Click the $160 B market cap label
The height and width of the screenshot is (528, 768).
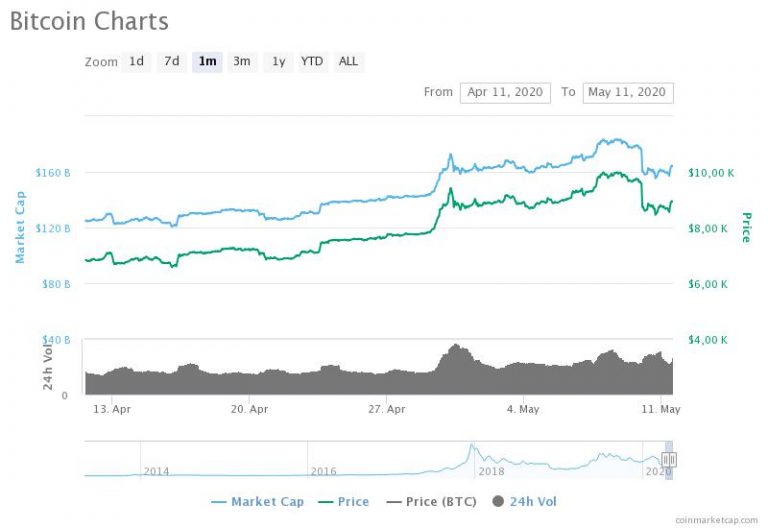pyautogui.click(x=53, y=173)
